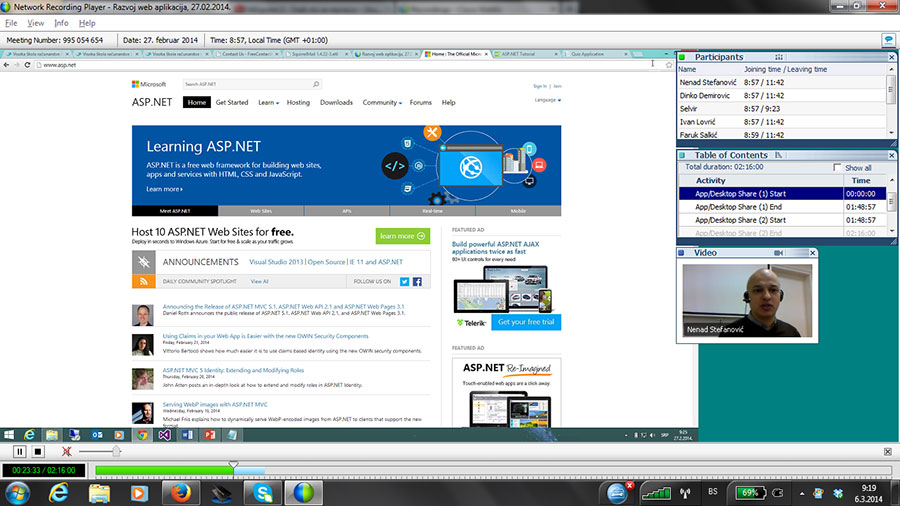
Task: Toggle the muted speaker icon in player controls
Action: (x=67, y=451)
